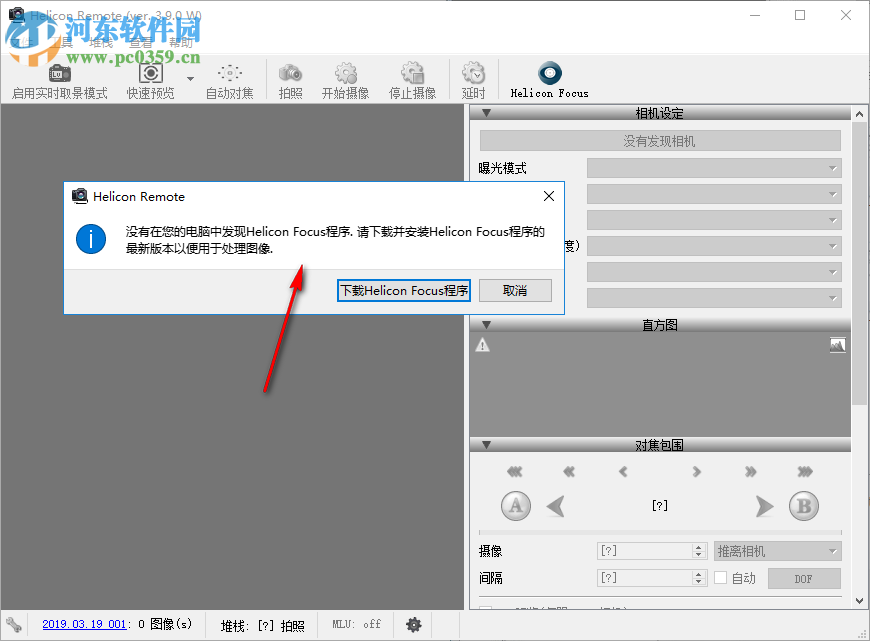The image size is (870, 641).
Task: Click the 延时 time-lapse timer icon
Action: coord(472,73)
